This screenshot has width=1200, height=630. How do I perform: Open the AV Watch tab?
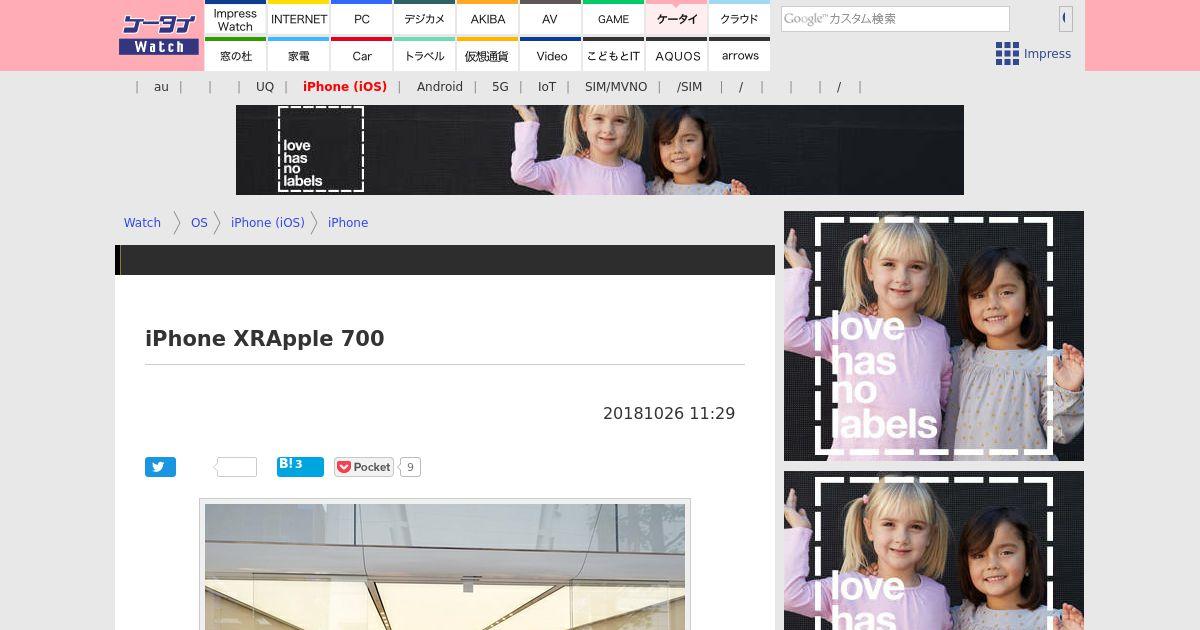tap(550, 18)
